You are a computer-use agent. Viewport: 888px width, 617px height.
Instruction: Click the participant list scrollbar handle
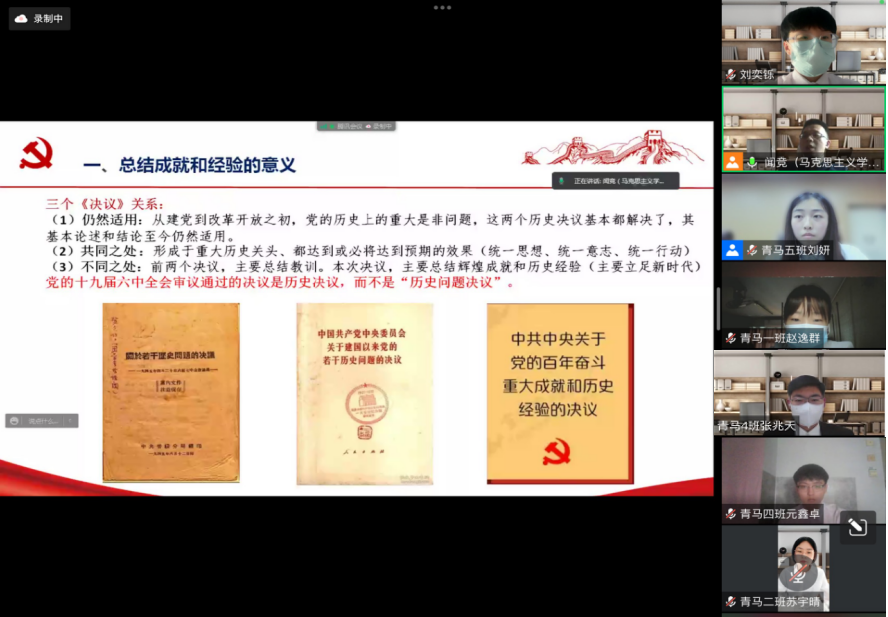coord(718,310)
